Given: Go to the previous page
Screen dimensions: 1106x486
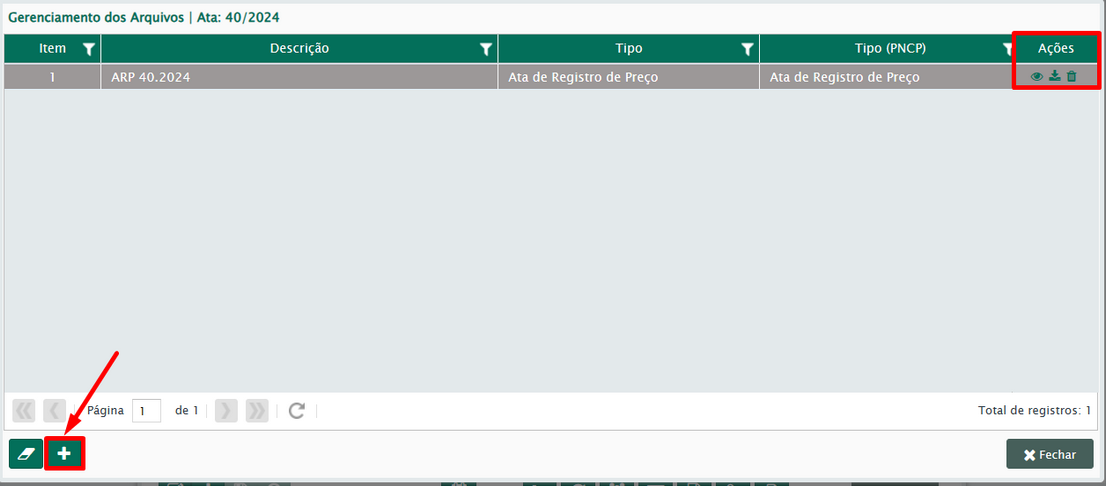Looking at the screenshot, I should pyautogui.click(x=54, y=411).
